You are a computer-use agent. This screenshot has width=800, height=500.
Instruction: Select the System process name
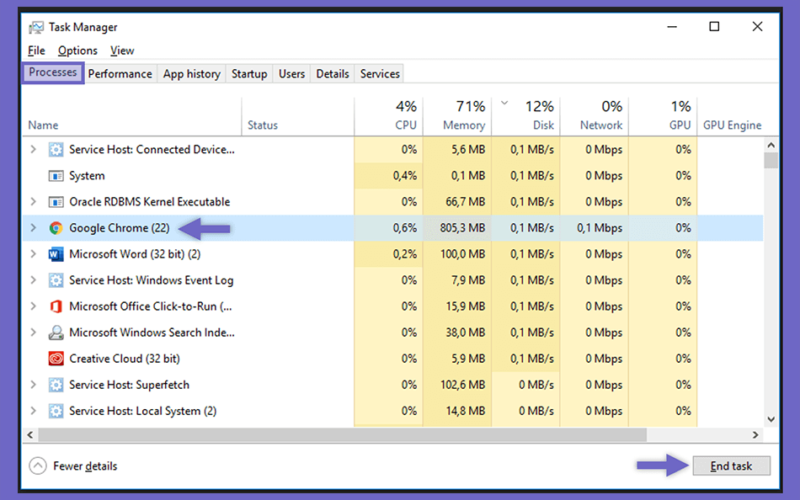(87, 176)
